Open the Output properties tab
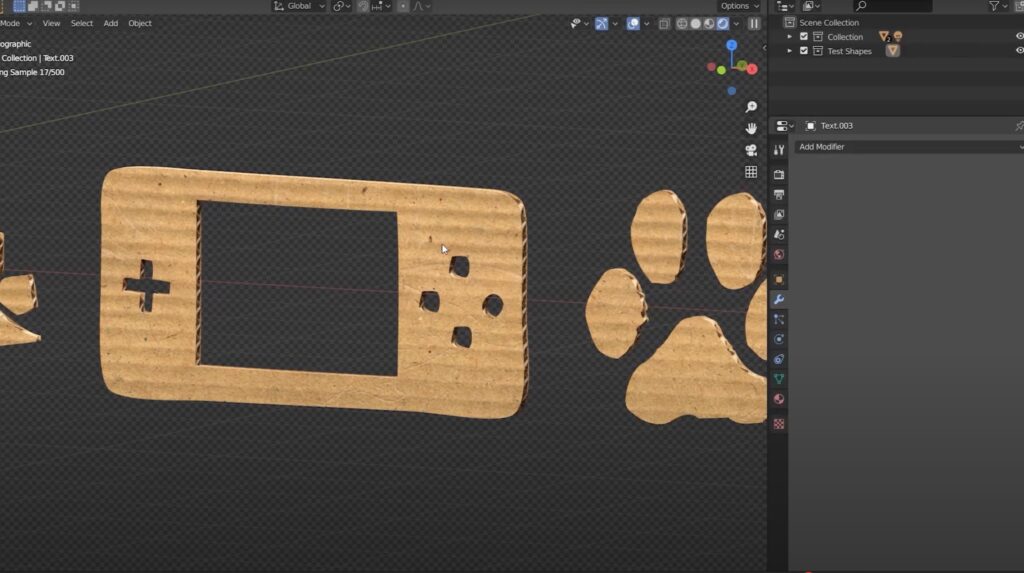Image resolution: width=1024 pixels, height=573 pixels. coord(778,195)
